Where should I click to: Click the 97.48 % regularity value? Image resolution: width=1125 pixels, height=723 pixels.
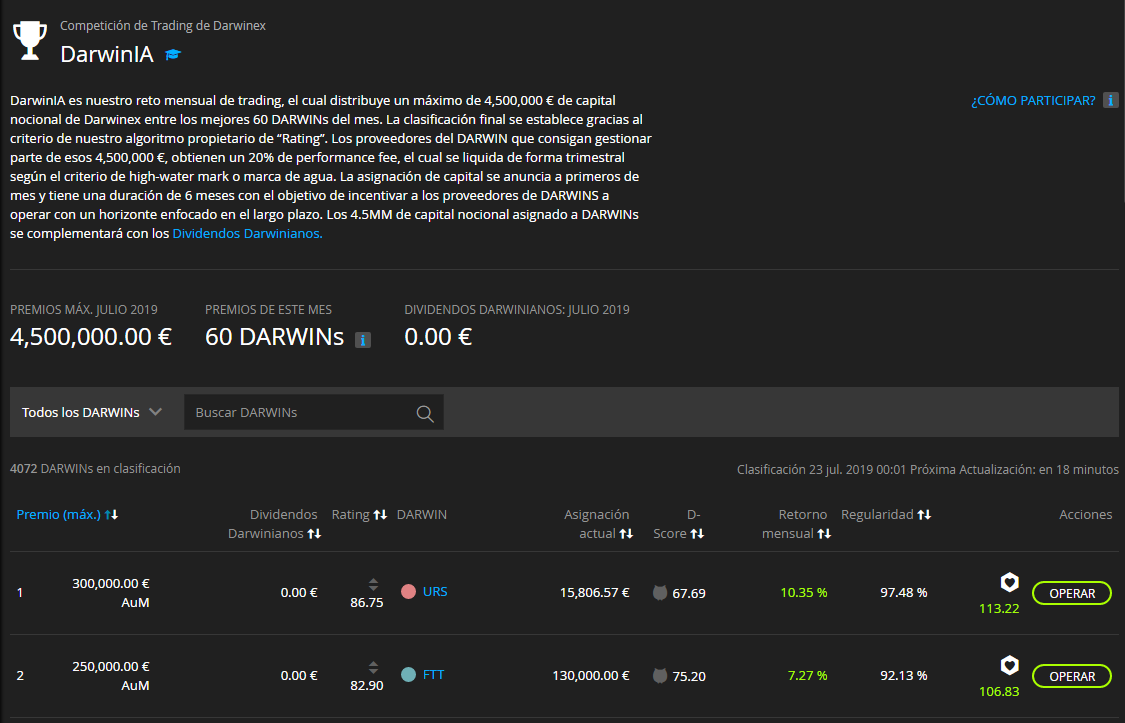click(x=904, y=592)
